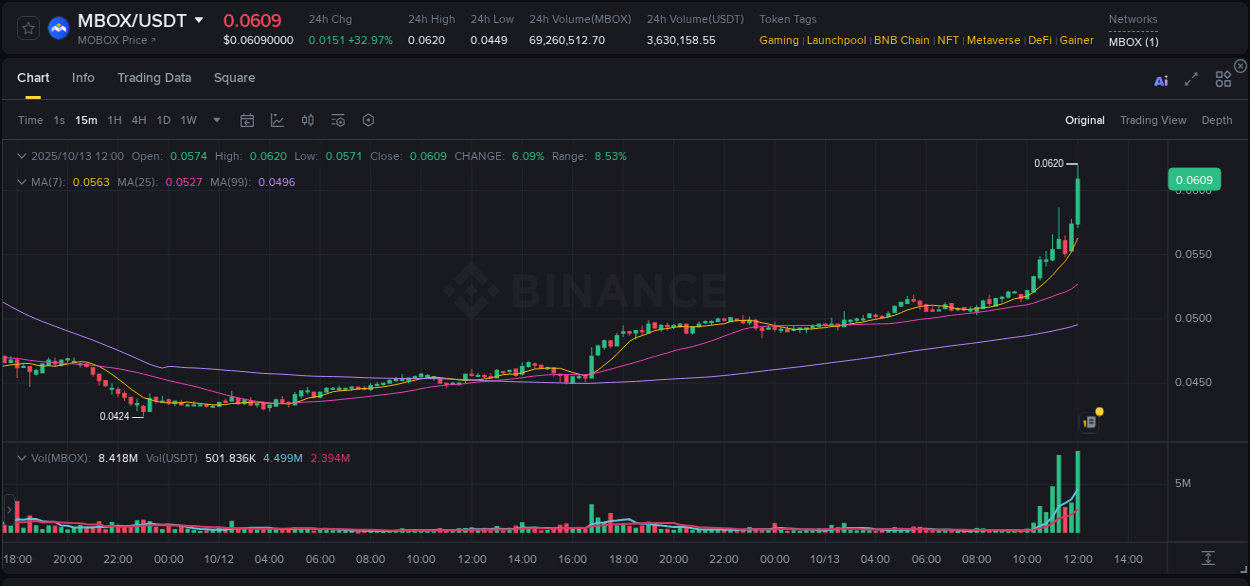Open the widget layout icon near top right
Image resolution: width=1250 pixels, height=586 pixels.
pyautogui.click(x=1222, y=78)
